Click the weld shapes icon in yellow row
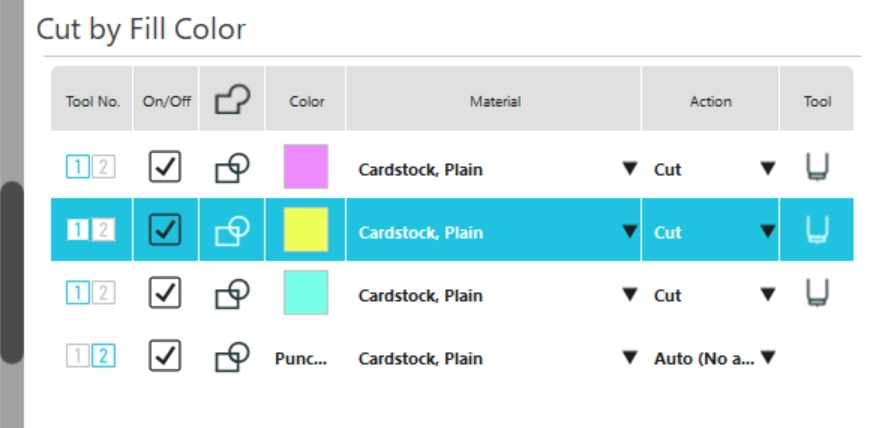 click(232, 231)
